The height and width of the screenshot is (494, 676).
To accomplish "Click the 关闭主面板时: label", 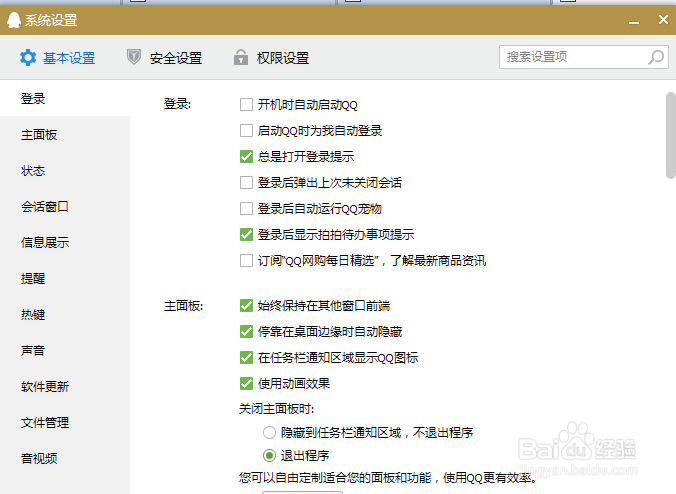I will 277,409.
